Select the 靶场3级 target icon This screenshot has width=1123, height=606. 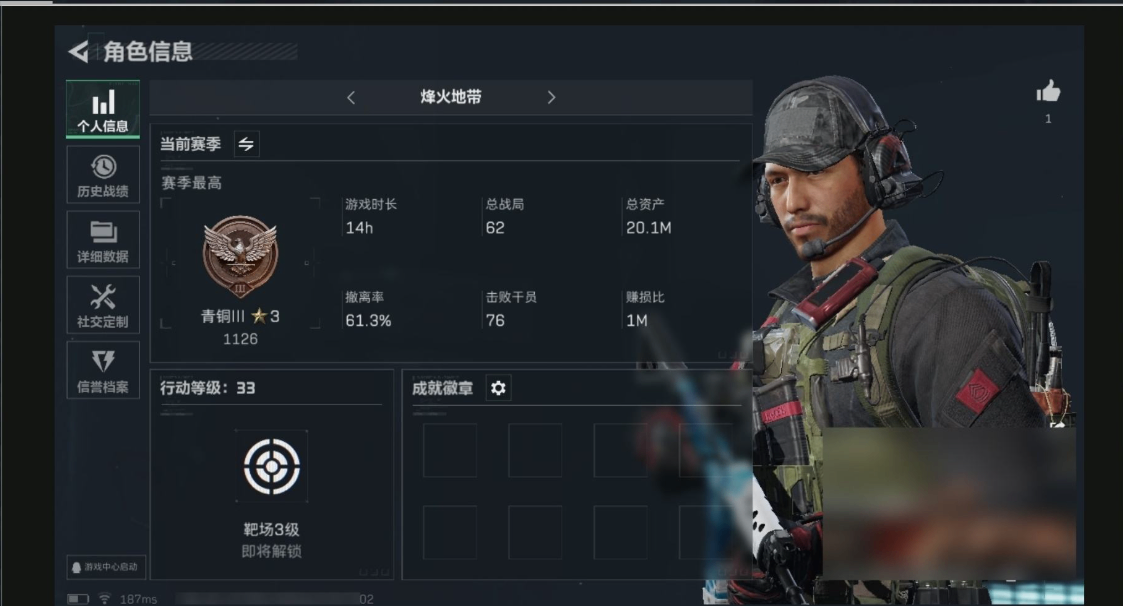271,466
